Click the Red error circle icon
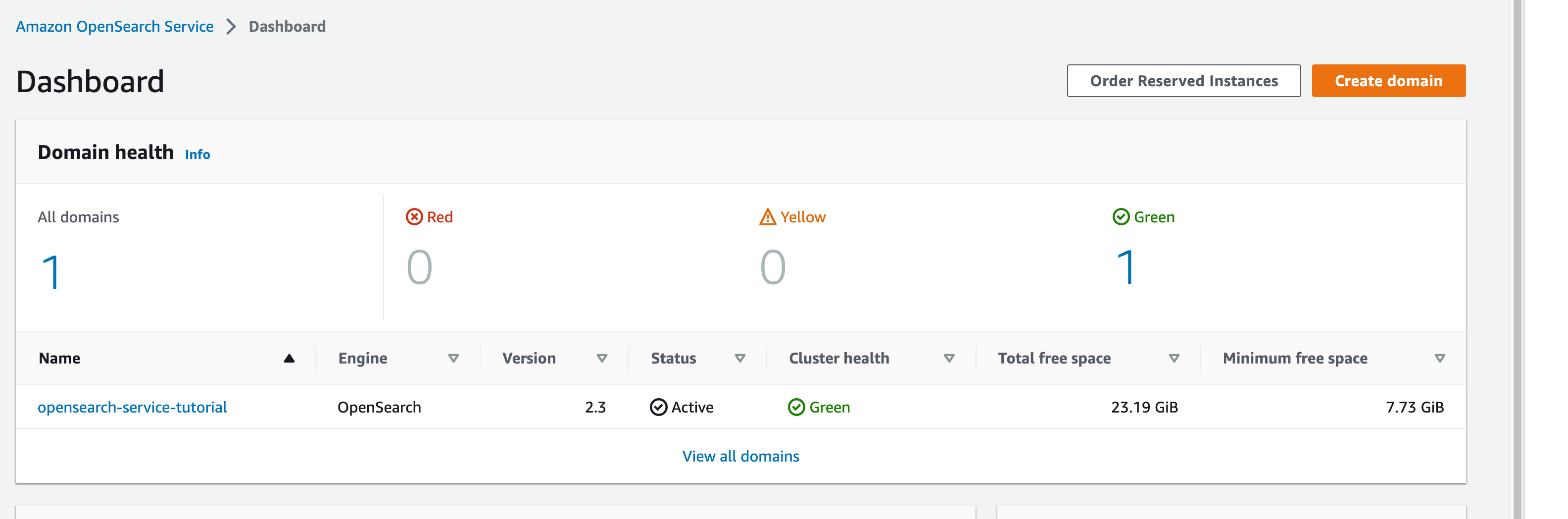 click(415, 217)
